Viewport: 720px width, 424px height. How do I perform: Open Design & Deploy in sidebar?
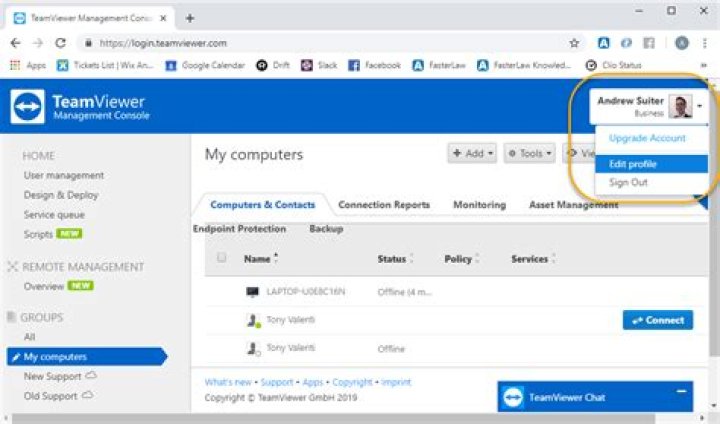(61, 195)
